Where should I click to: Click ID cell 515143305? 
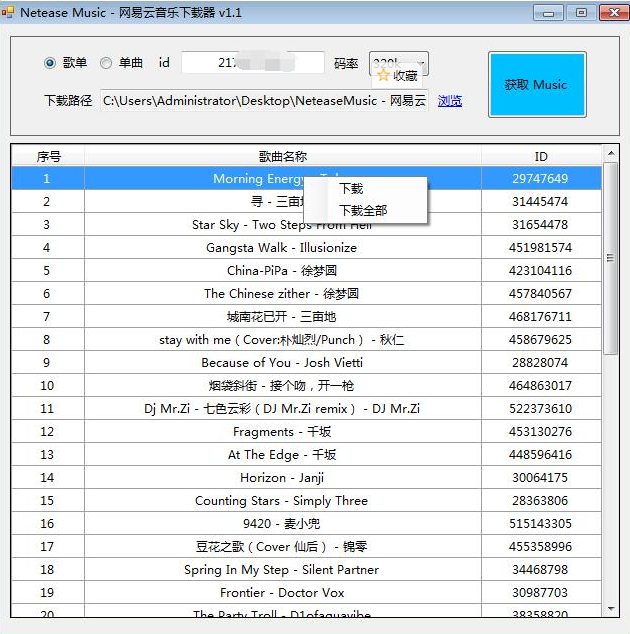(x=541, y=524)
